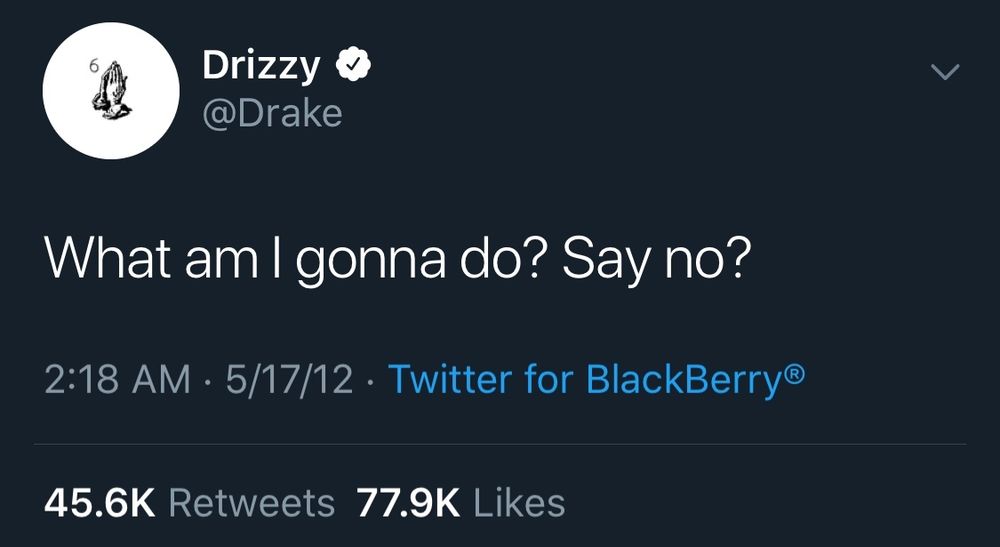Click the word BlackBerry in the source link
Image resolution: width=1000 pixels, height=547 pixels.
click(683, 381)
